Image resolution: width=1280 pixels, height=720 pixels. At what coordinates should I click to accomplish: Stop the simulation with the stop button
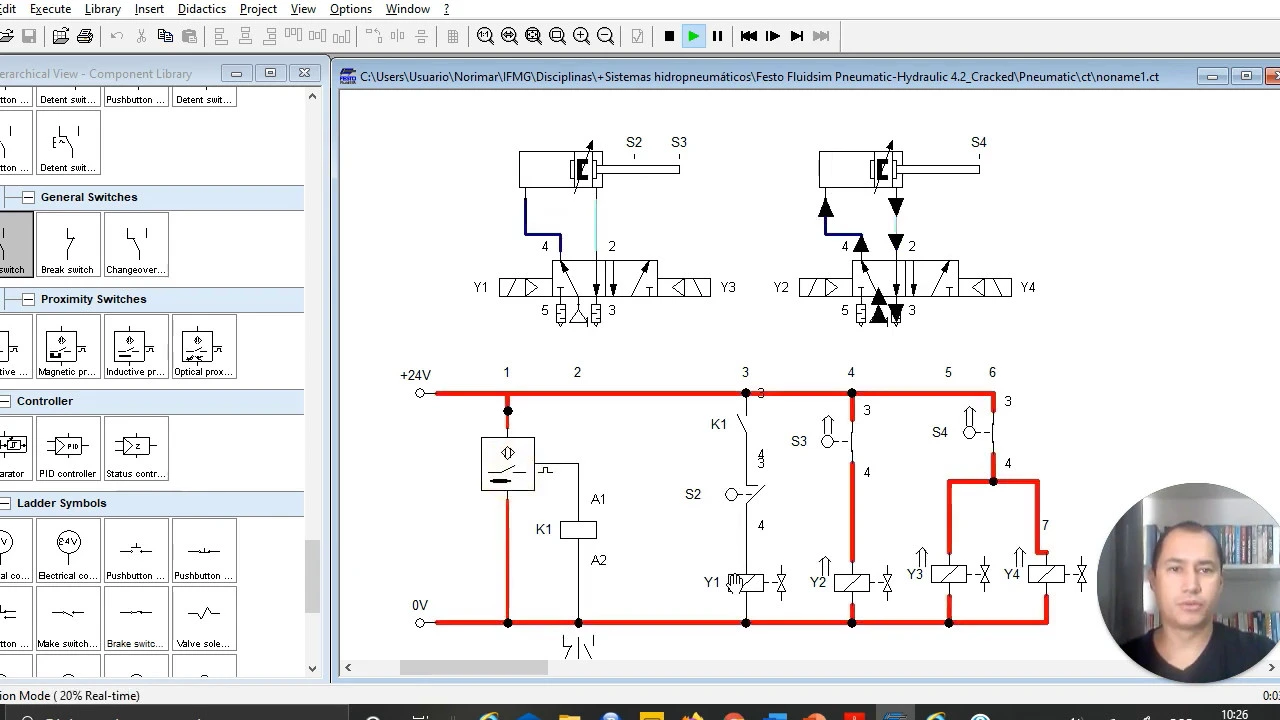[669, 36]
